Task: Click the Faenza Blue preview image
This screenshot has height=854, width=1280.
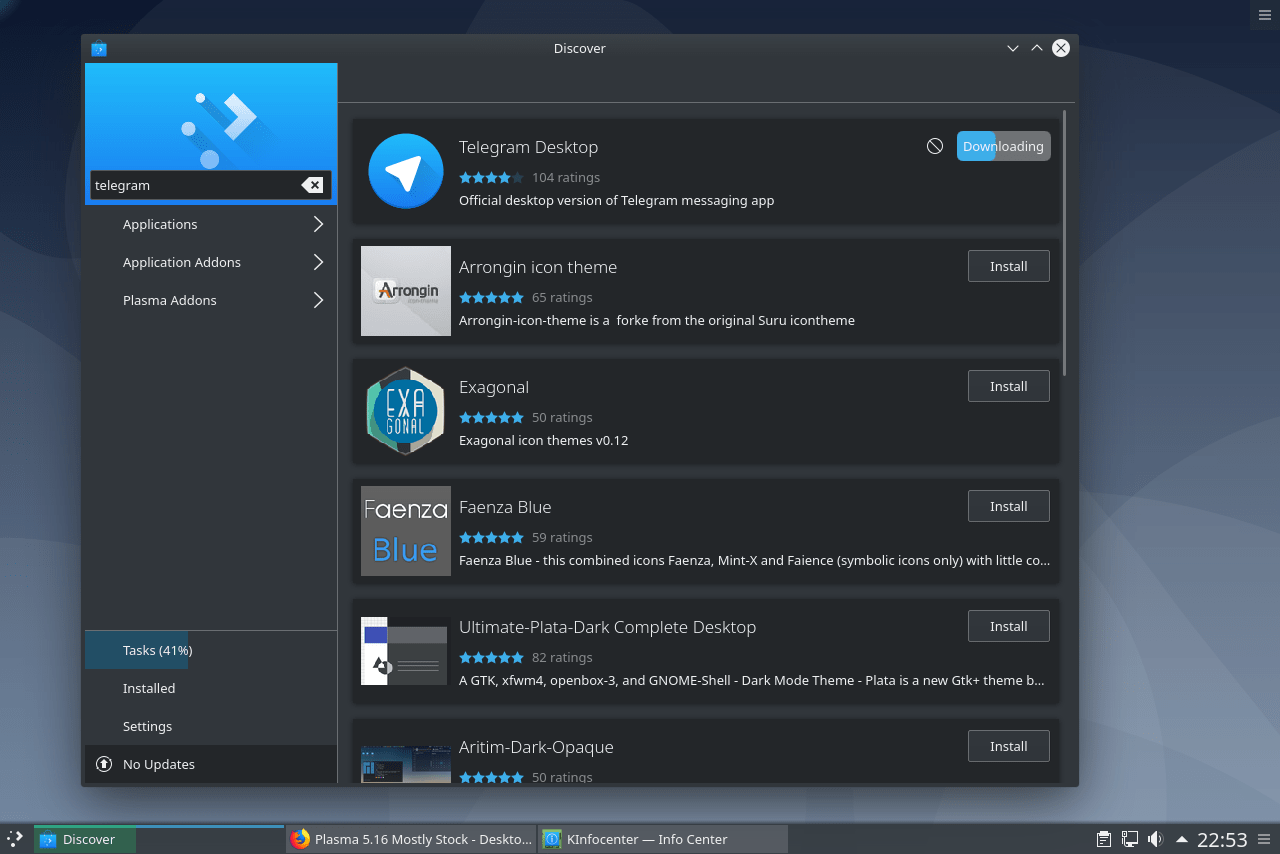Action: tap(405, 531)
